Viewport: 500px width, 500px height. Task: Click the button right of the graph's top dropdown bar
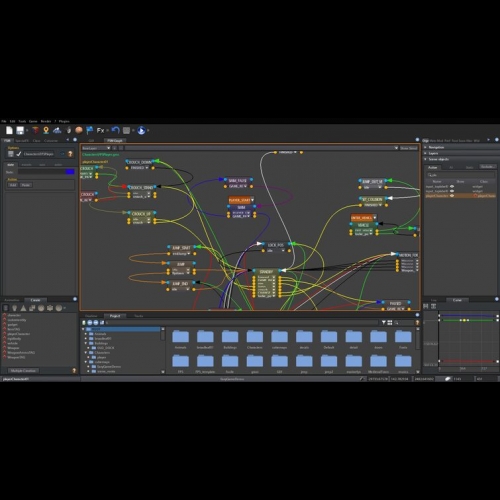[408, 148]
